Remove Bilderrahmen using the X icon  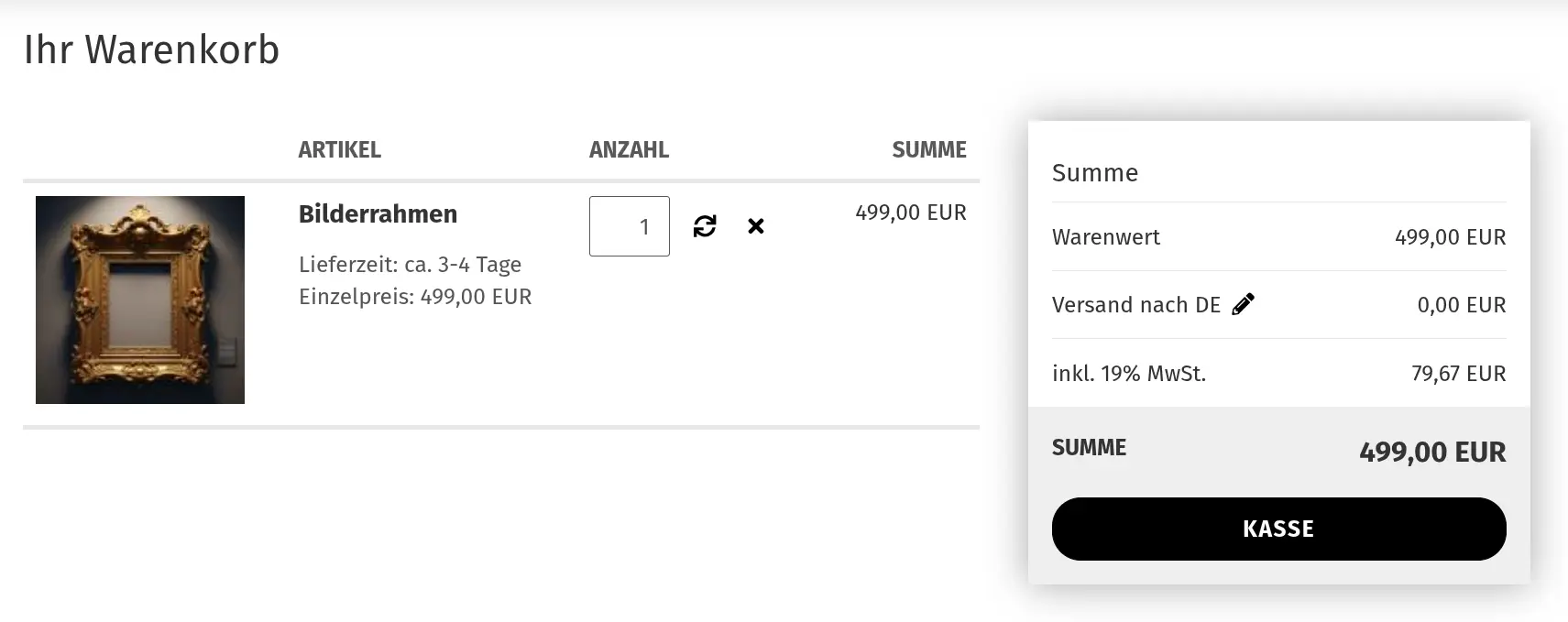pyautogui.click(x=756, y=226)
